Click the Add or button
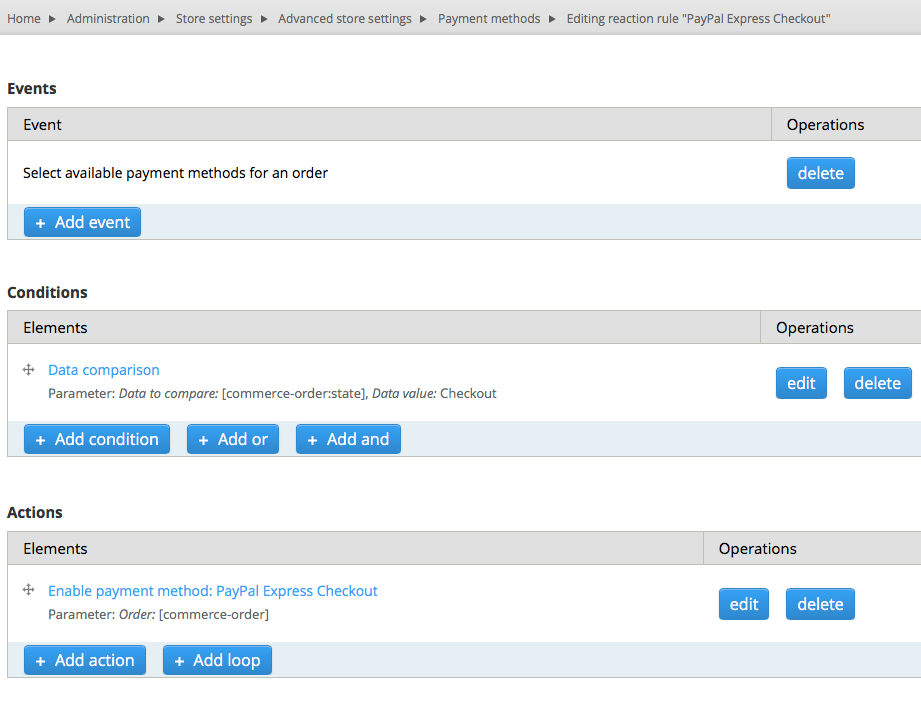The height and width of the screenshot is (719, 921). (x=233, y=439)
